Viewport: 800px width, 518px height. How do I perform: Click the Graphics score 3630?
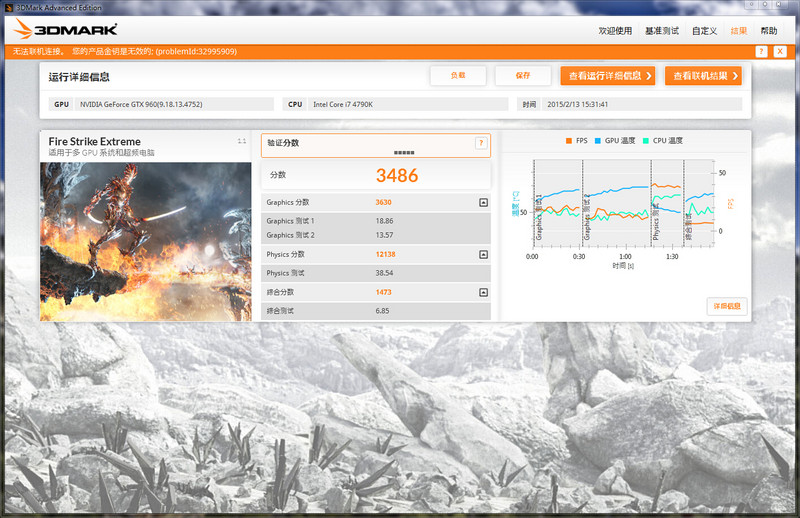(x=383, y=203)
